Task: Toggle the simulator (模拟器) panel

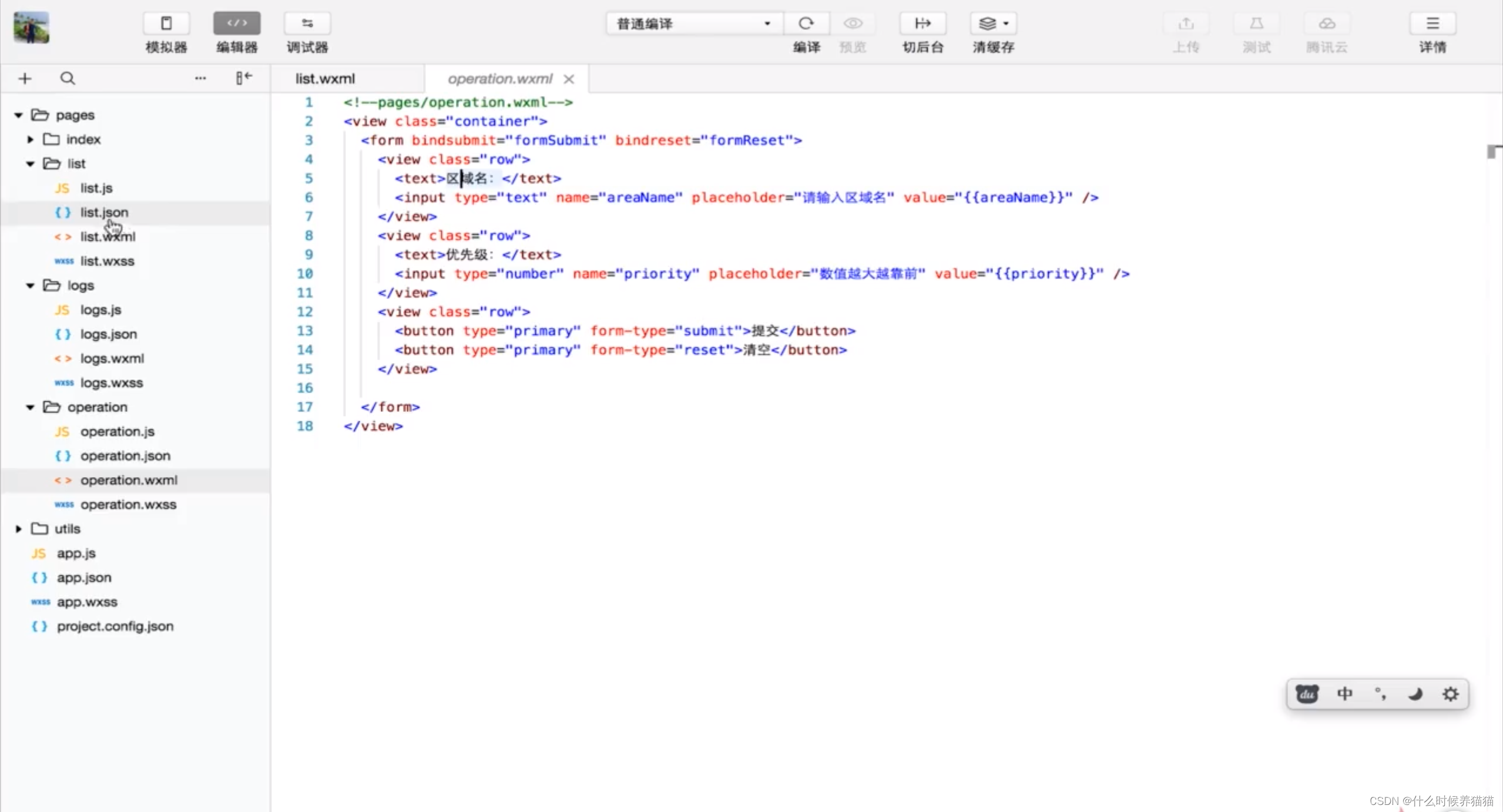Action: pos(166,24)
